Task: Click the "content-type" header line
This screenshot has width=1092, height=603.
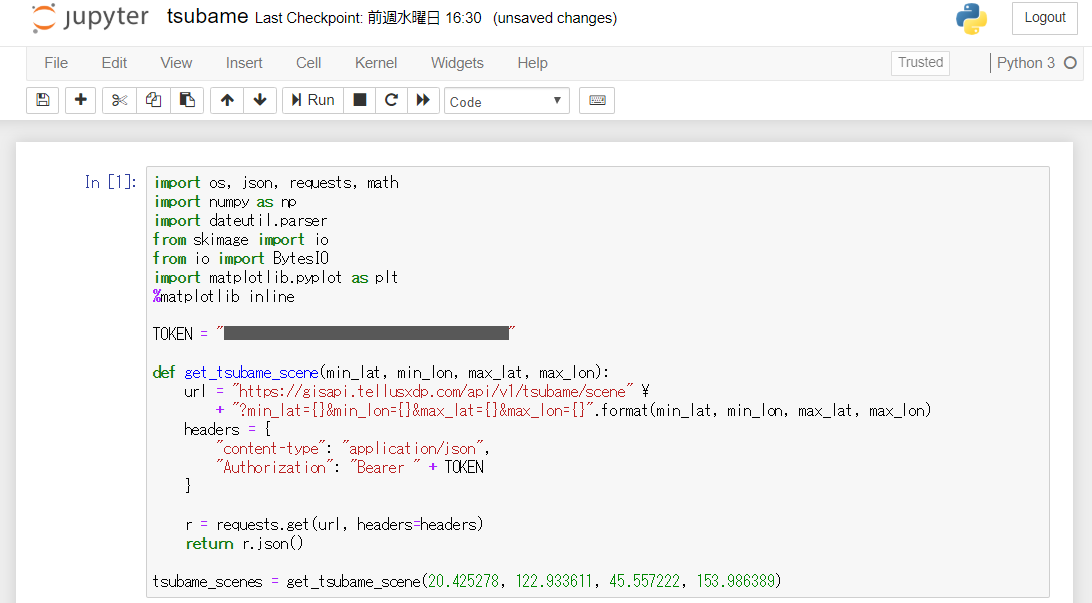Action: (x=352, y=448)
